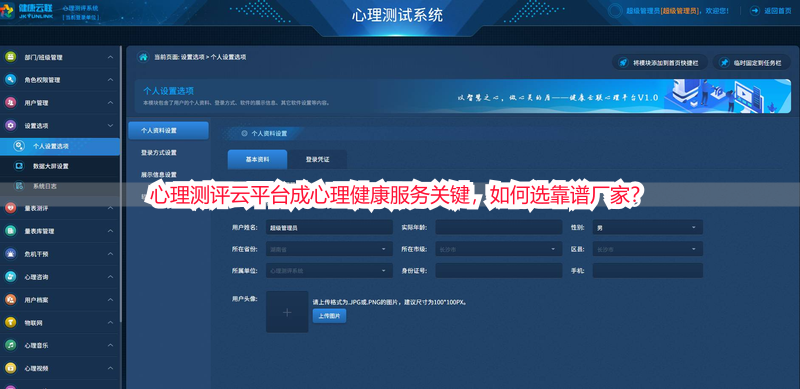Click the sidebar vertical scrollbar
800x389 pixels.
pyautogui.click(x=121, y=184)
